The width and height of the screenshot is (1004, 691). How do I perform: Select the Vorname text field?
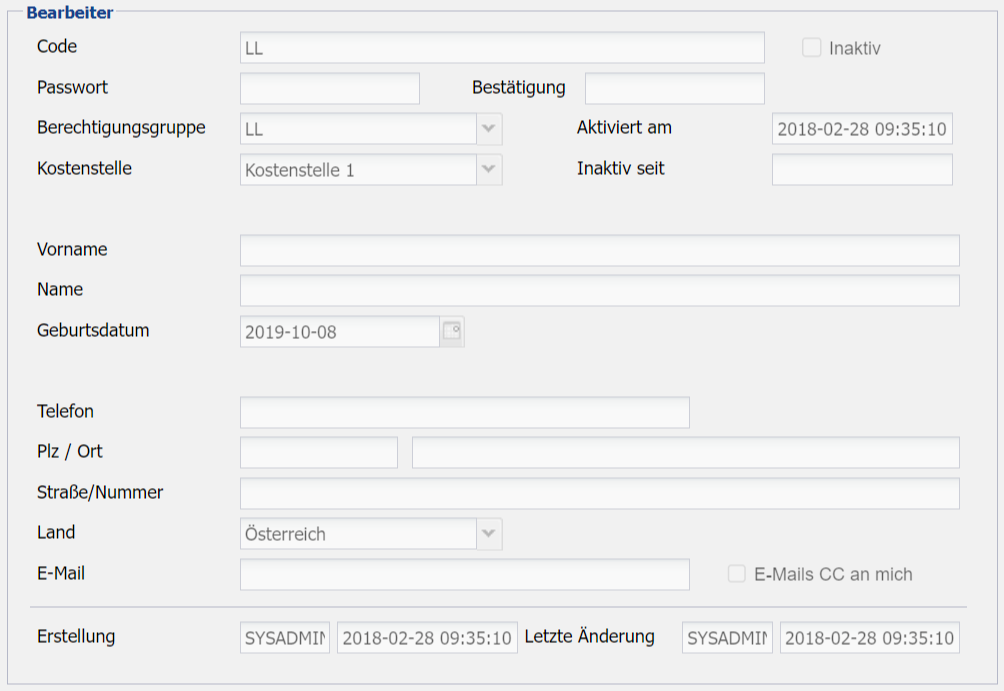point(599,251)
